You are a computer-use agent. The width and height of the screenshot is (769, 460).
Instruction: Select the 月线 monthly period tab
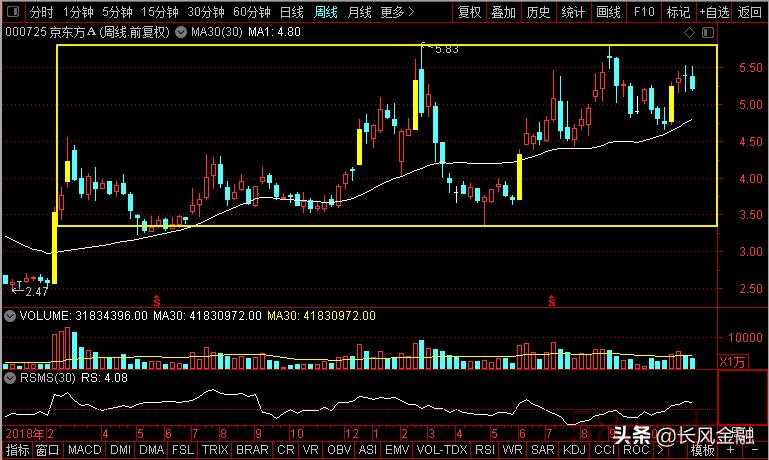point(359,13)
